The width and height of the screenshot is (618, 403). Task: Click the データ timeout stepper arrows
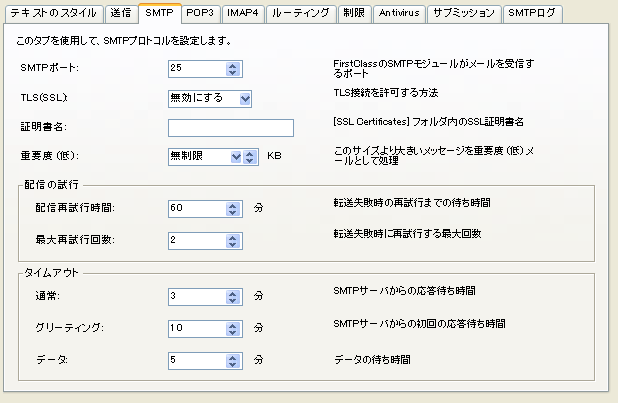[233, 358]
